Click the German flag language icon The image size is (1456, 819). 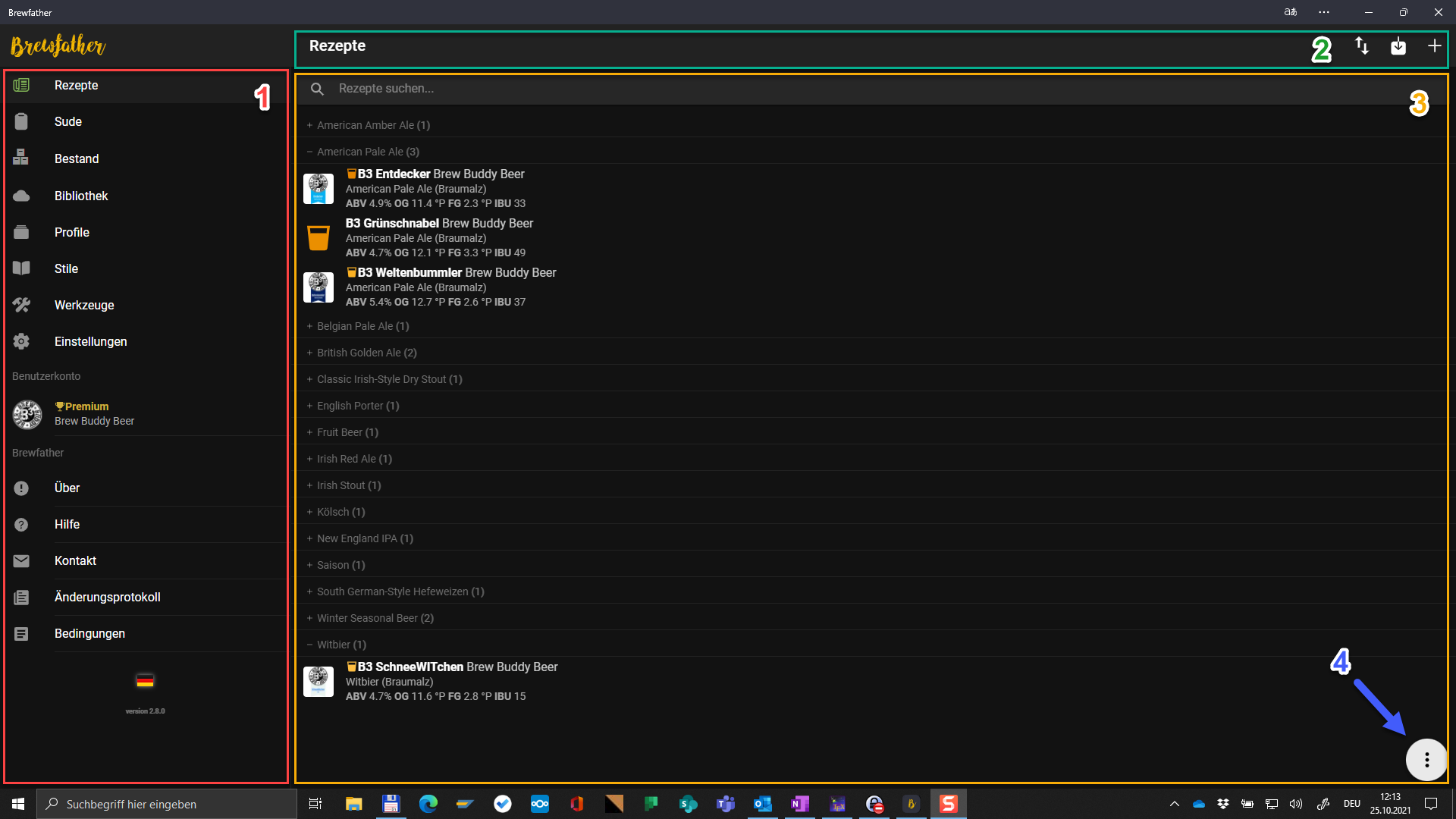[x=145, y=681]
